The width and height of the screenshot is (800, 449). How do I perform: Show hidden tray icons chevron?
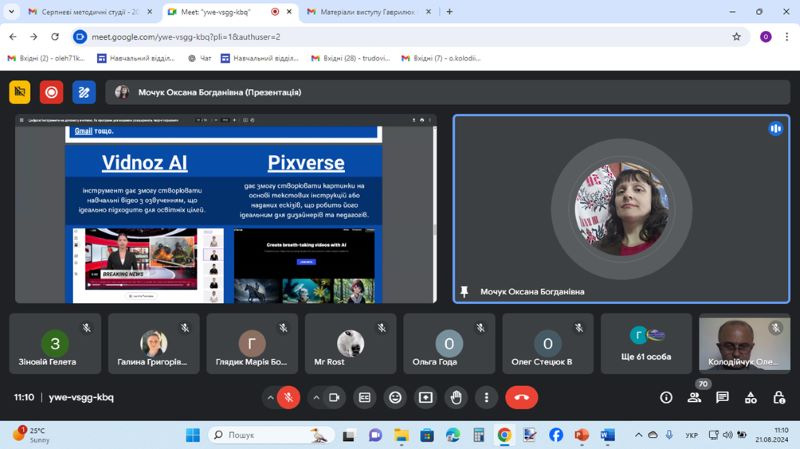(638, 435)
